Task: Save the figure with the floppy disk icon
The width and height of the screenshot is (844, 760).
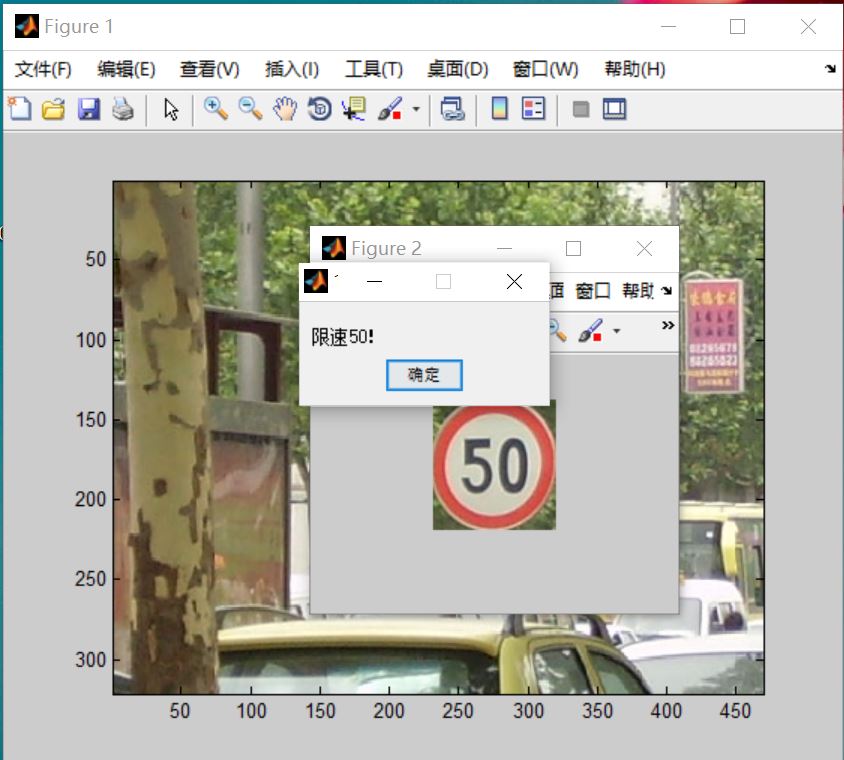Action: pyautogui.click(x=89, y=109)
